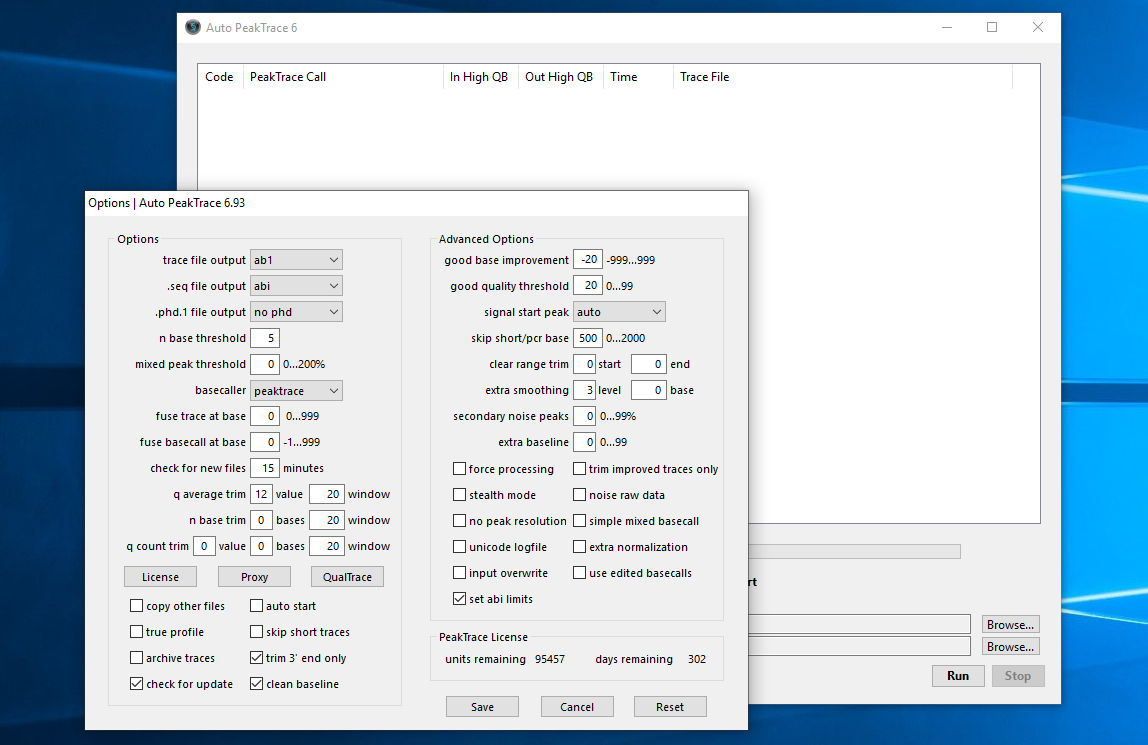Open the trace file output dropdown
This screenshot has width=1148, height=745.
click(x=296, y=260)
